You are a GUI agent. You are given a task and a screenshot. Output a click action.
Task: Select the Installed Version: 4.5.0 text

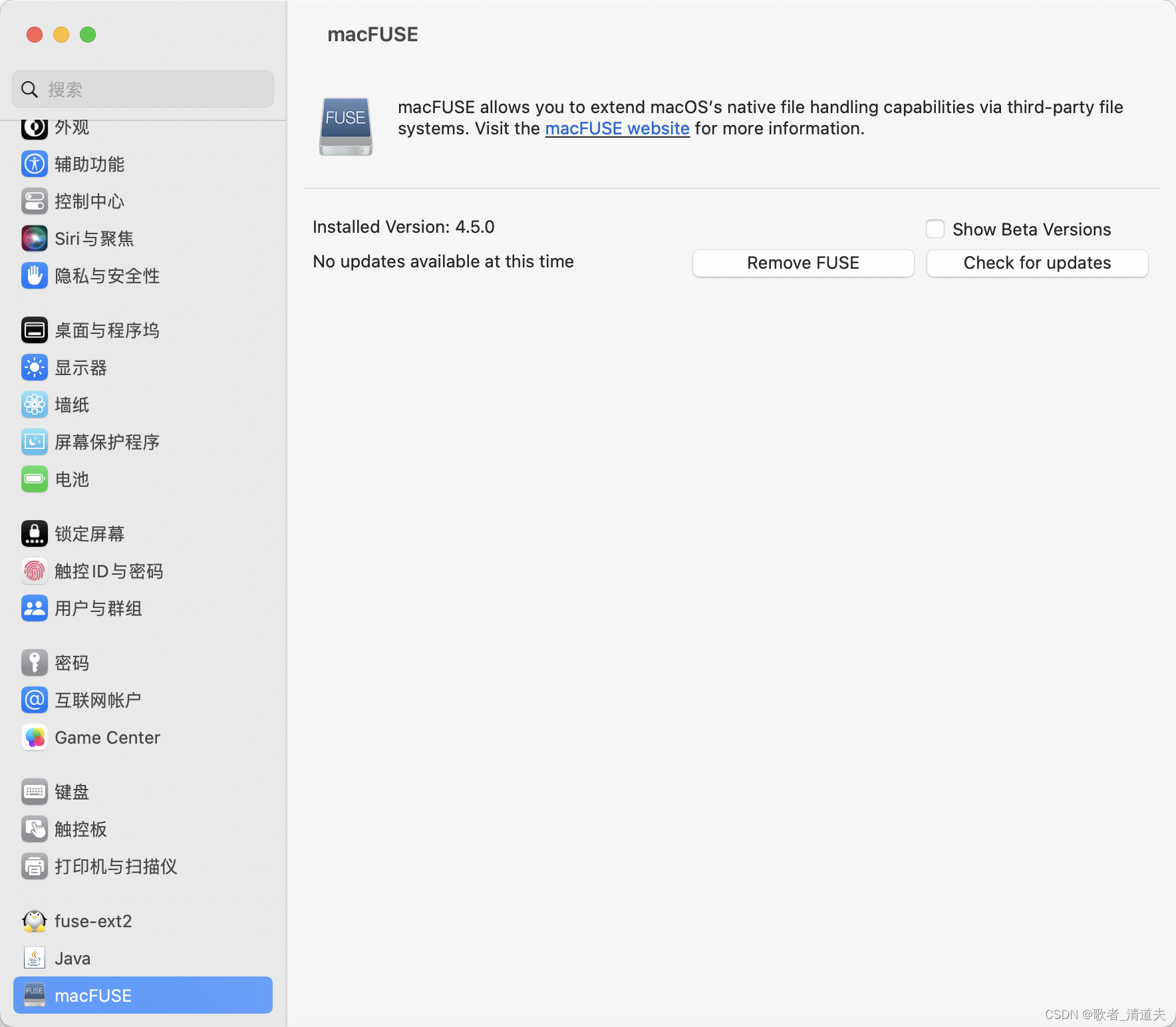(404, 227)
